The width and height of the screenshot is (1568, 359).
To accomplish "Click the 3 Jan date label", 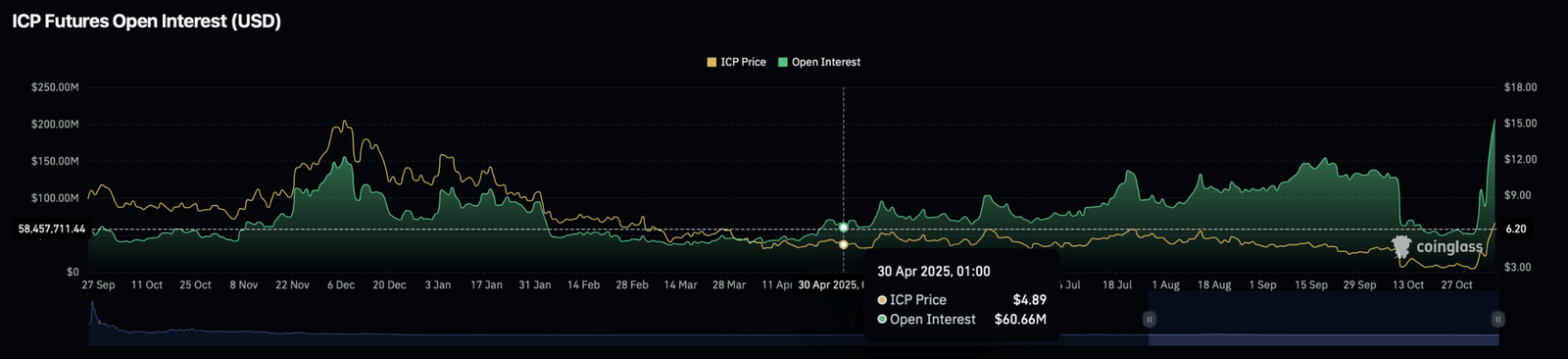I will (x=438, y=284).
